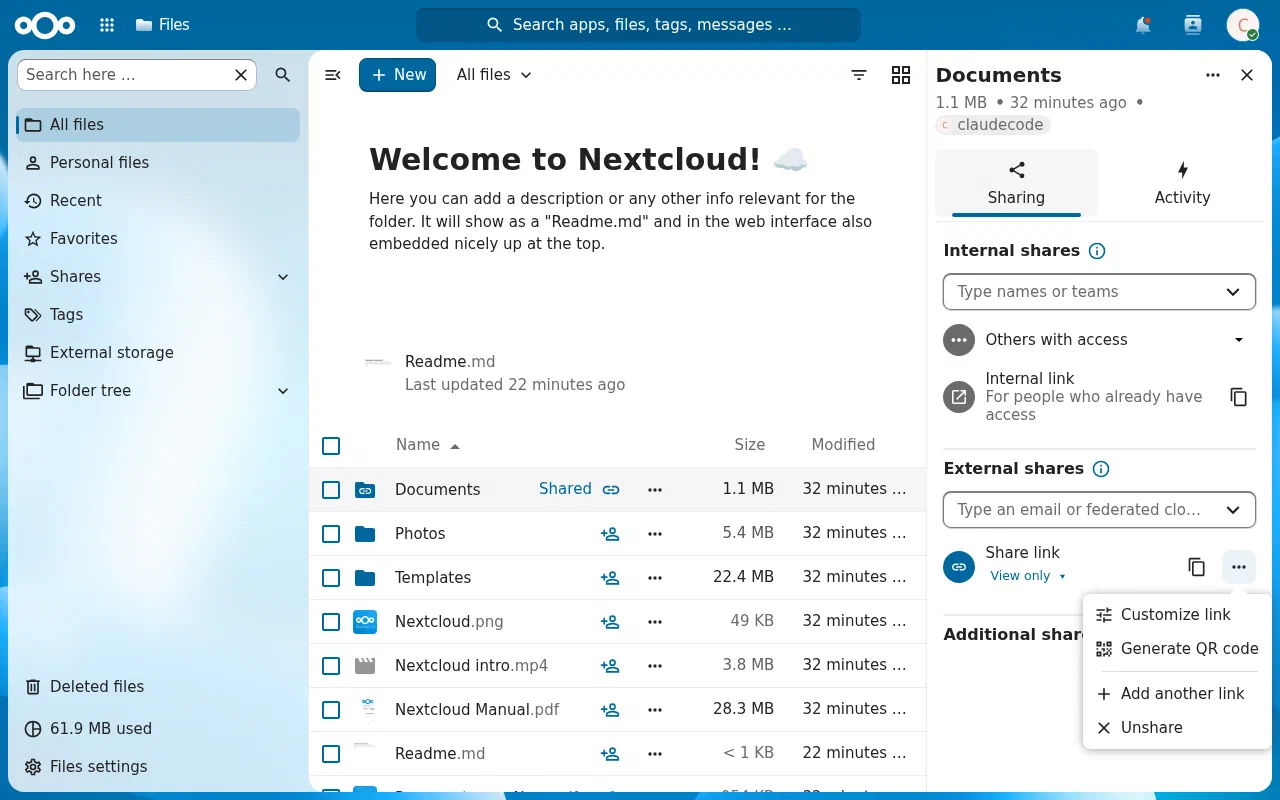Click the info icon beside Internal shares

[1097, 251]
